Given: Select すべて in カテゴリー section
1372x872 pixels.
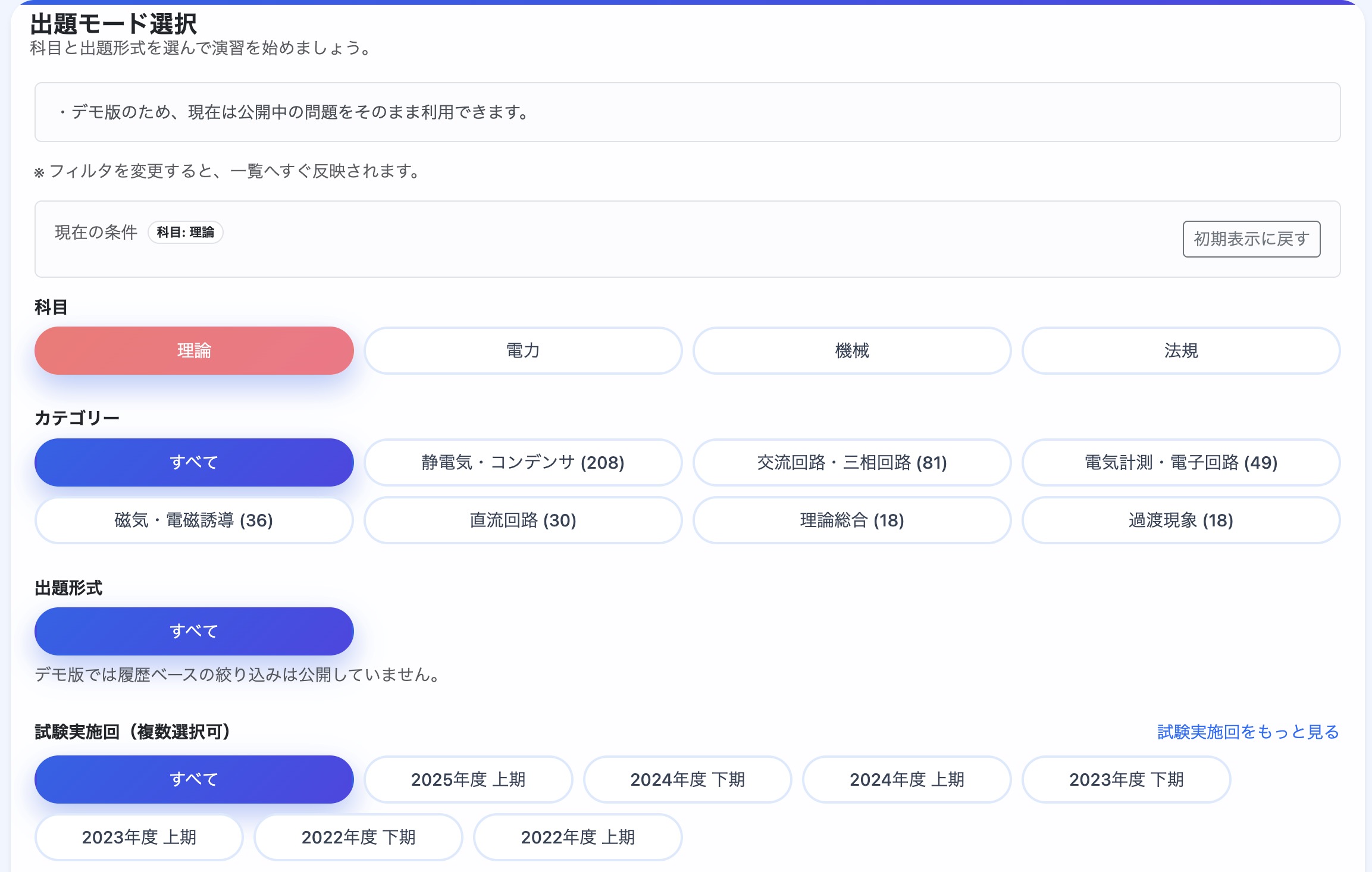Looking at the screenshot, I should [x=194, y=462].
